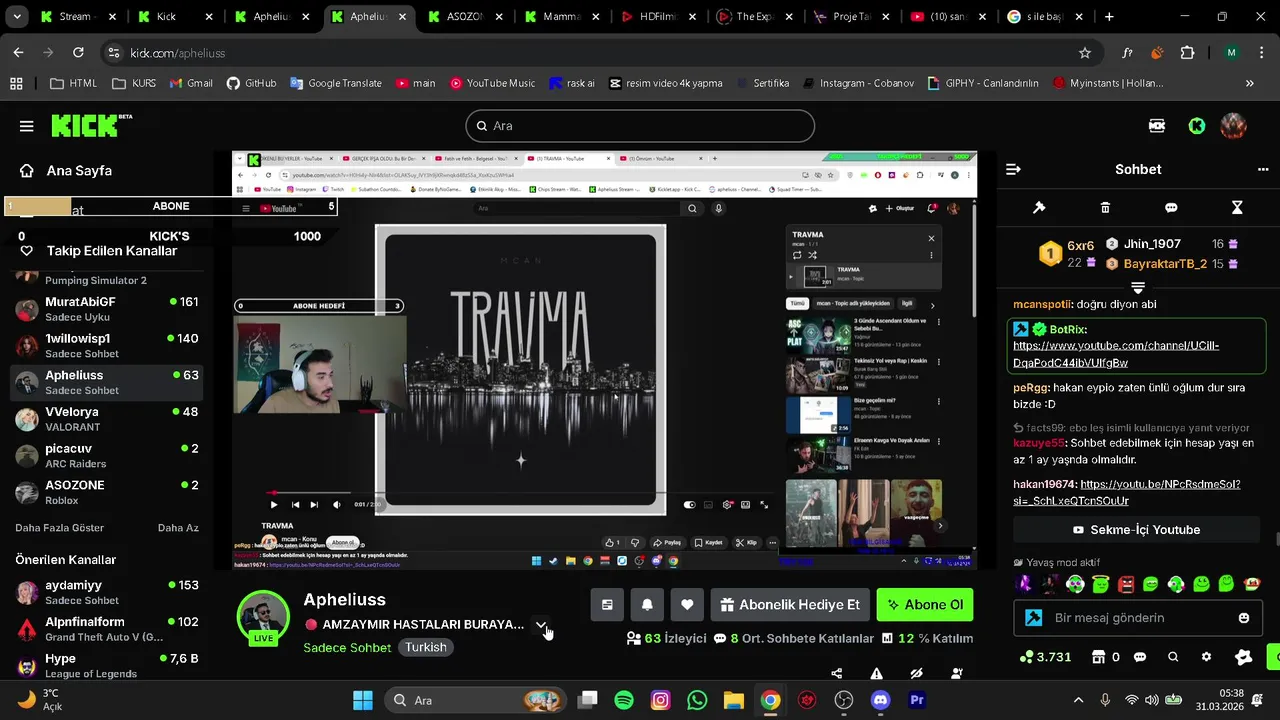
Task: Click the green K icon in header
Action: (x=1197, y=126)
